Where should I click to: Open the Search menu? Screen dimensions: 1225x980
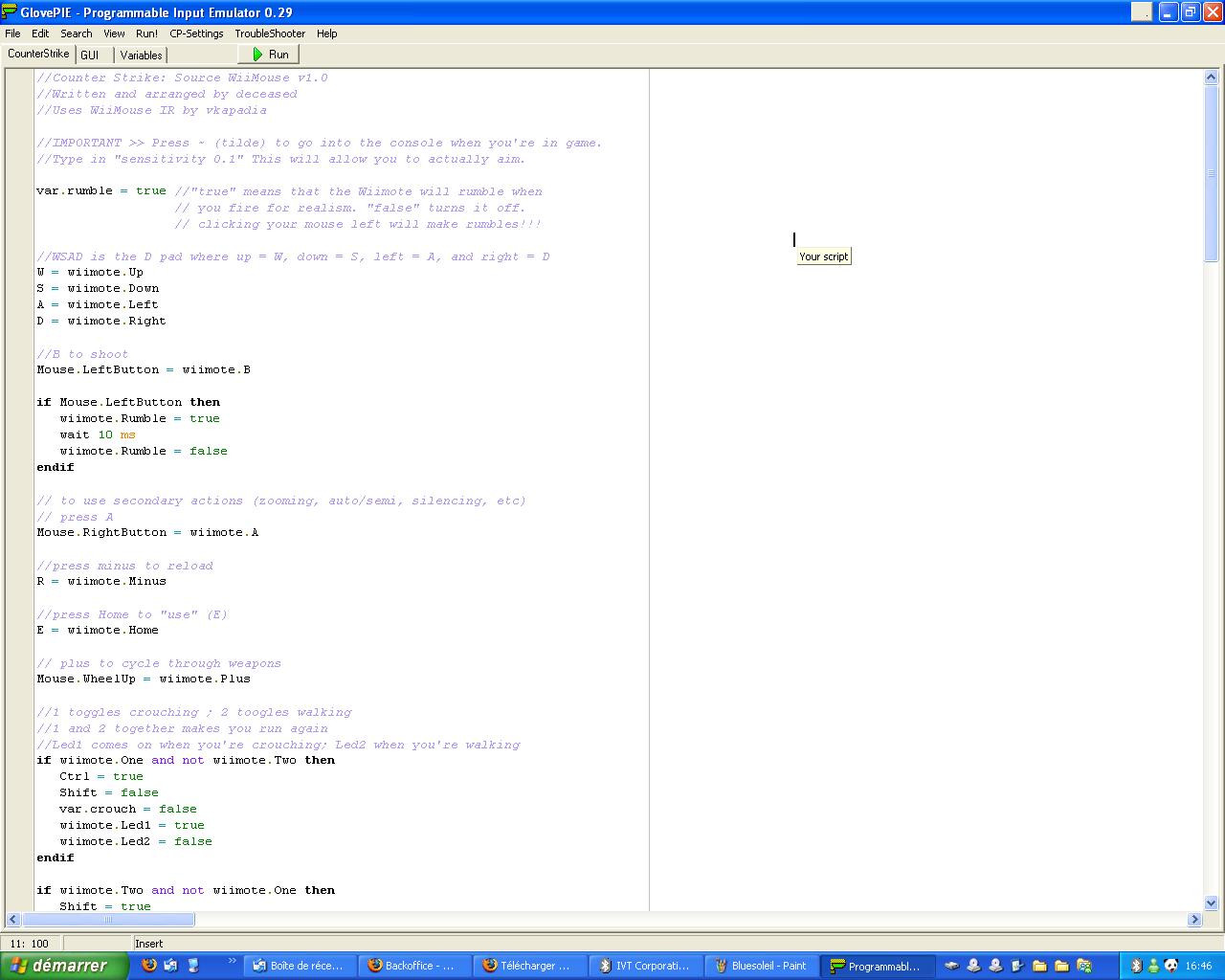click(x=77, y=33)
